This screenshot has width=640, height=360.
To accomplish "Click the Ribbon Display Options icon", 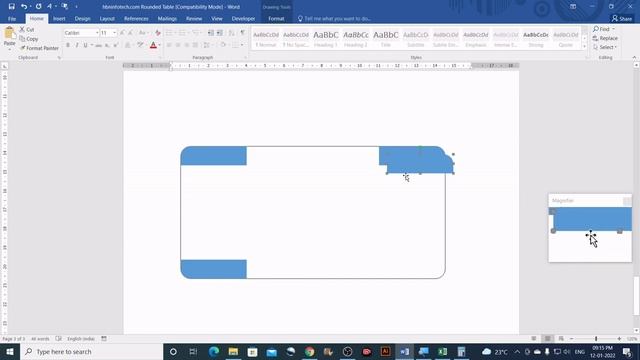I will (573, 7).
